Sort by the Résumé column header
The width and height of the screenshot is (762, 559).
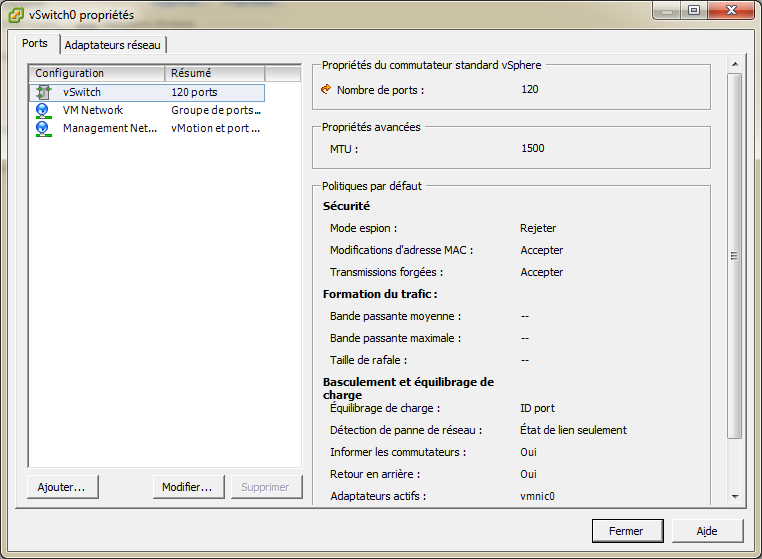click(215, 73)
